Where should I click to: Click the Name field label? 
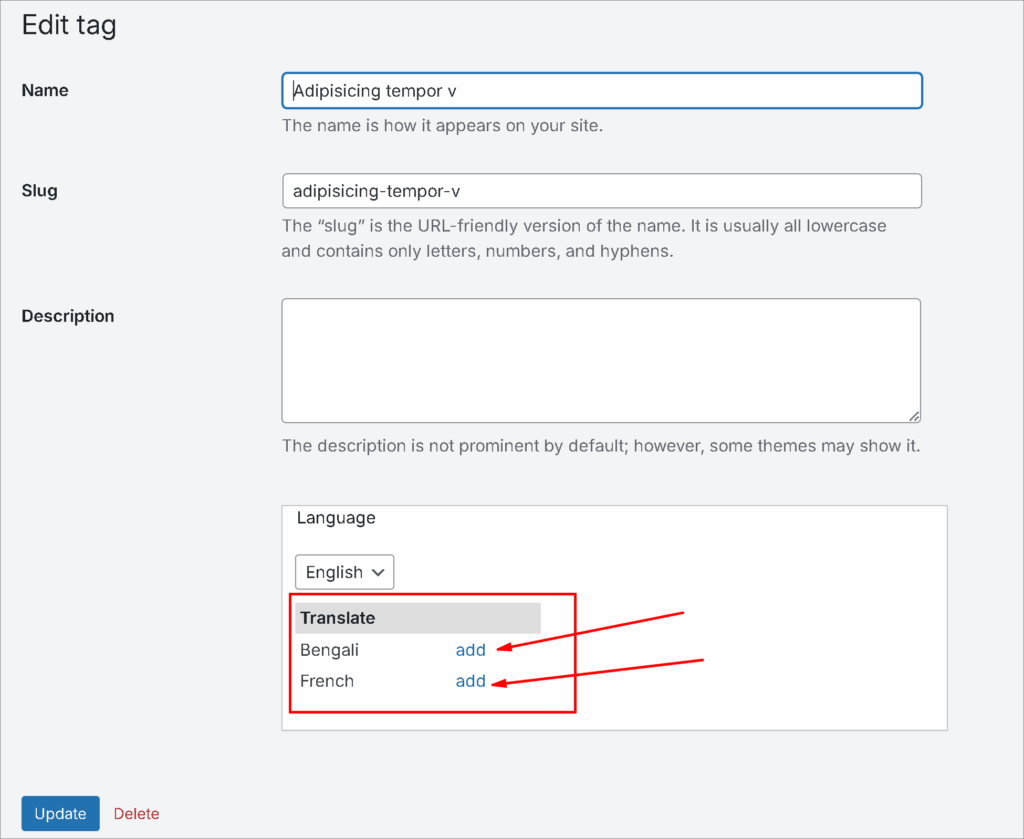click(45, 90)
